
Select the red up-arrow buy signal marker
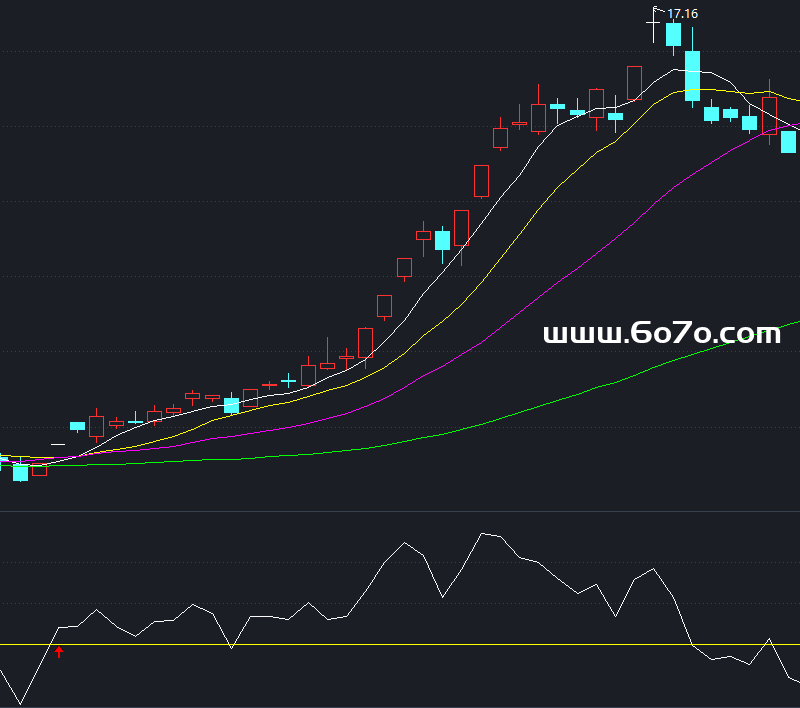(x=59, y=651)
